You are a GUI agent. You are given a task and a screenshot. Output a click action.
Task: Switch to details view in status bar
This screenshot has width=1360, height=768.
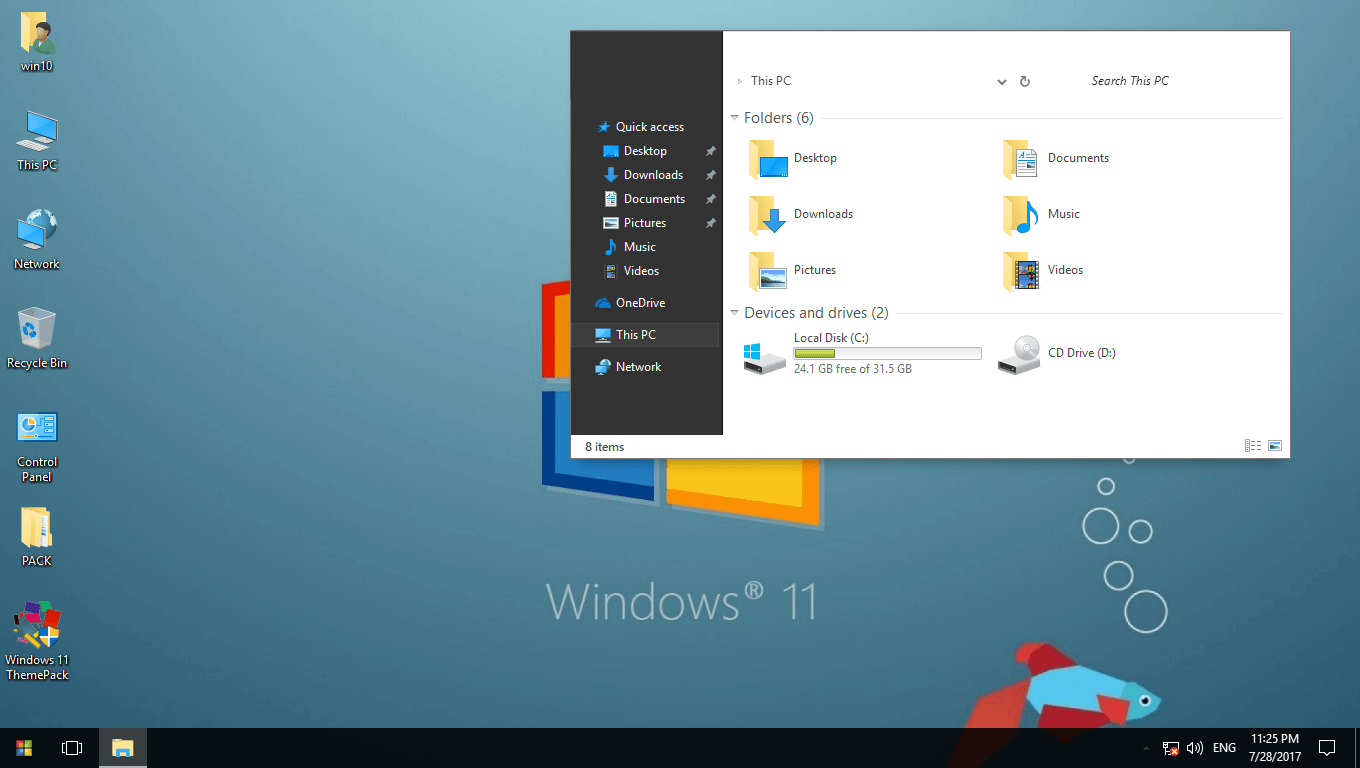point(1253,446)
